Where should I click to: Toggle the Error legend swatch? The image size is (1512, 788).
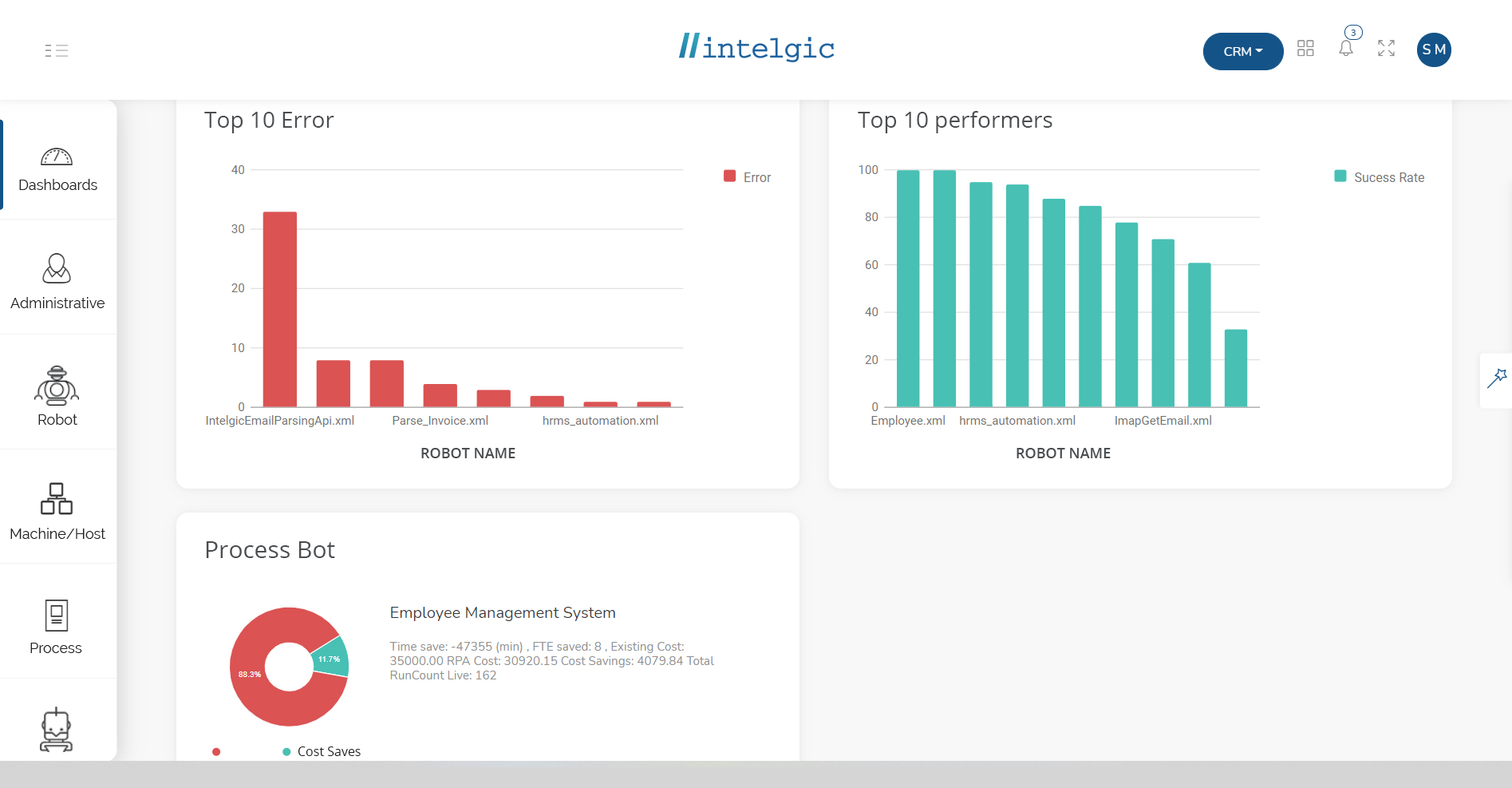coord(729,176)
